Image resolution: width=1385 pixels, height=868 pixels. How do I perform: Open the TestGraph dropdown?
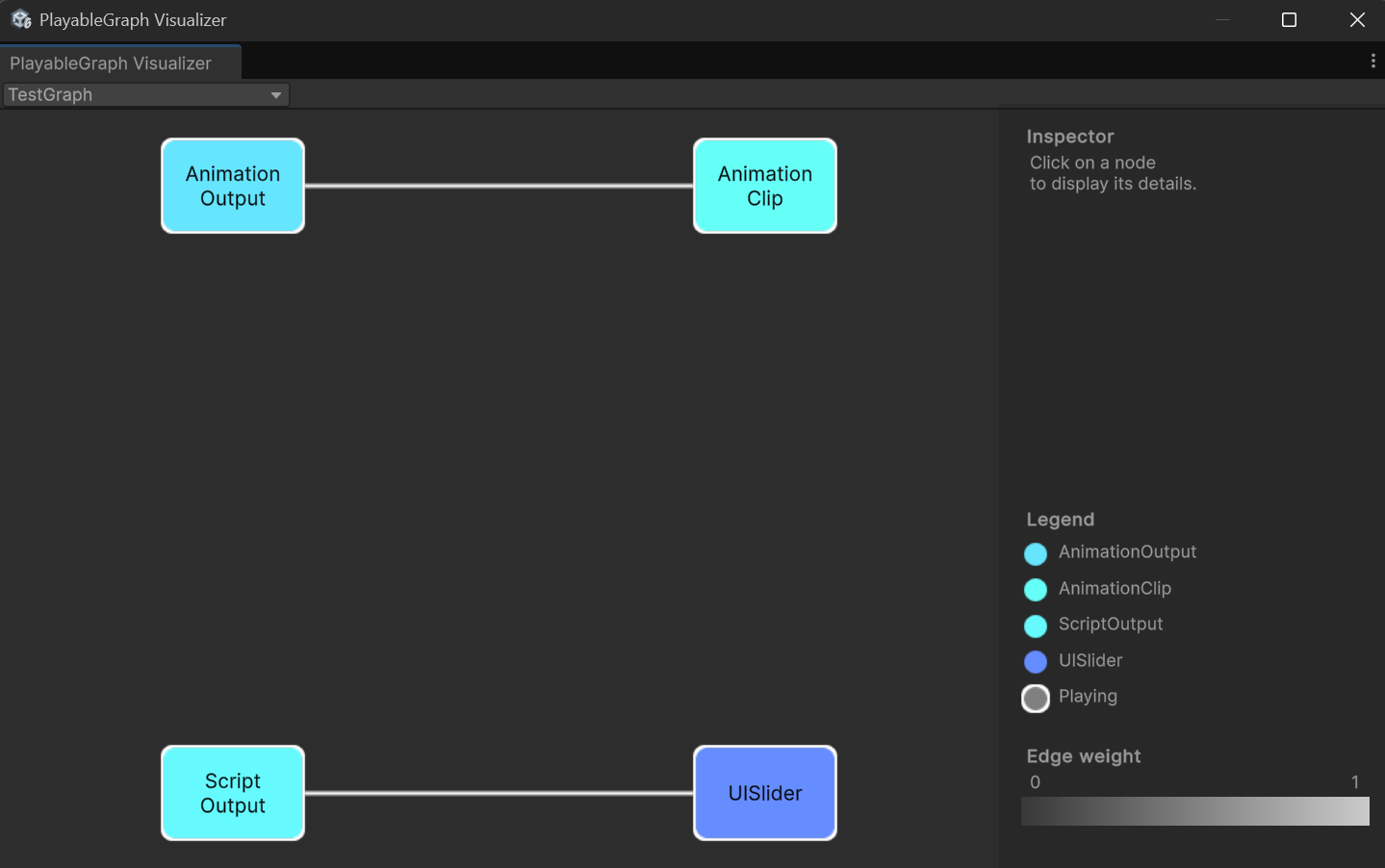[x=144, y=94]
